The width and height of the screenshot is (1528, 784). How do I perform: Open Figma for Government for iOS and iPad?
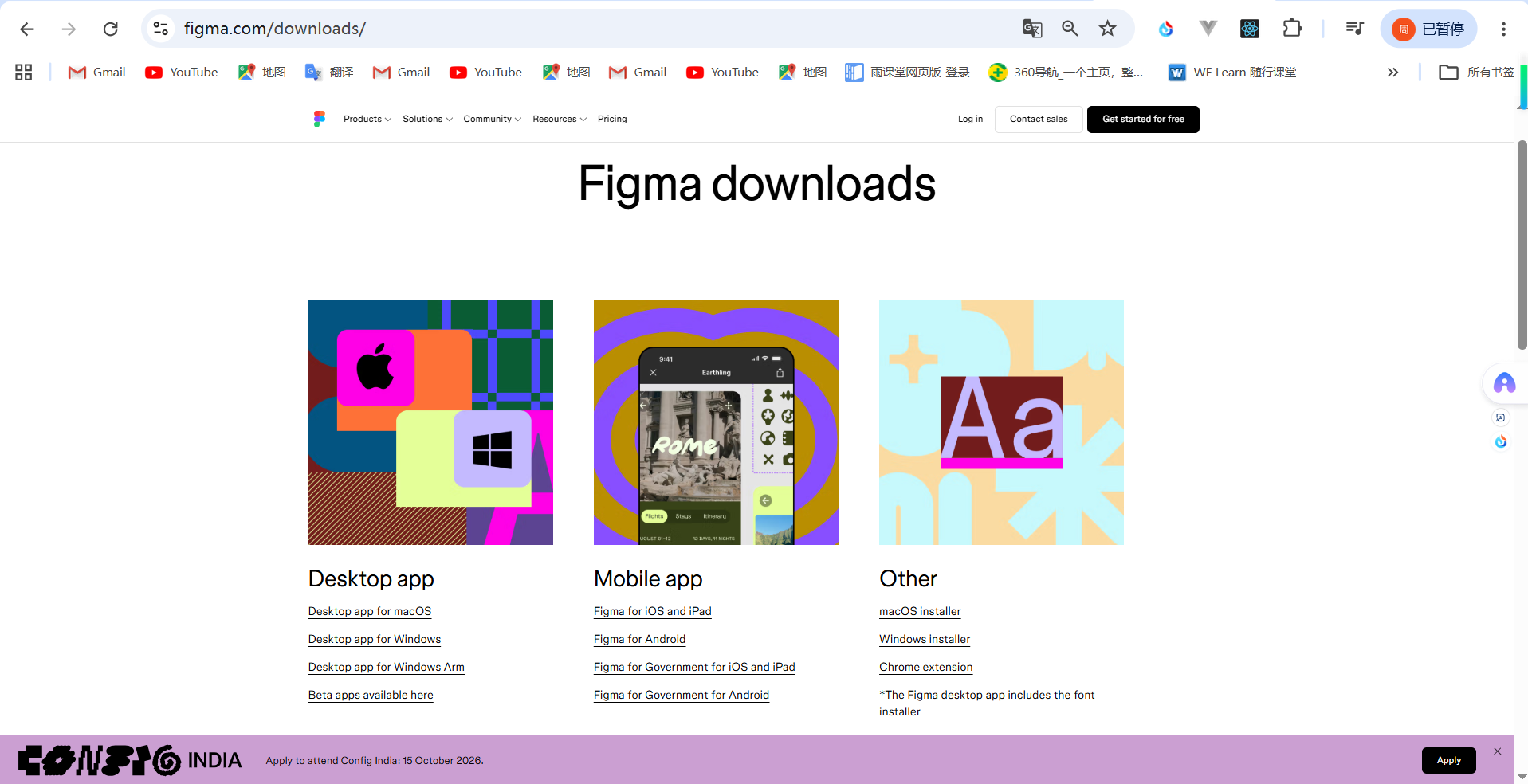point(694,667)
